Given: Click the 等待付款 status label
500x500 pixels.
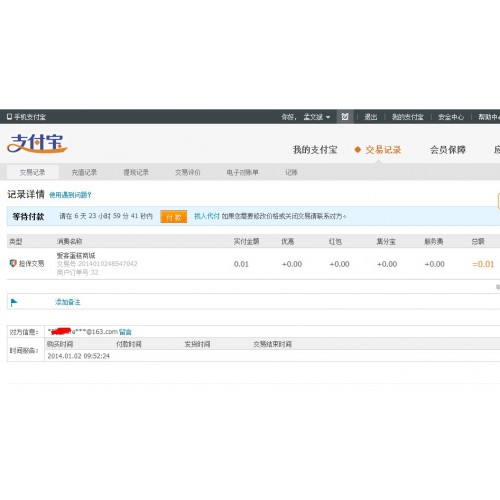Looking at the screenshot, I should [28, 216].
